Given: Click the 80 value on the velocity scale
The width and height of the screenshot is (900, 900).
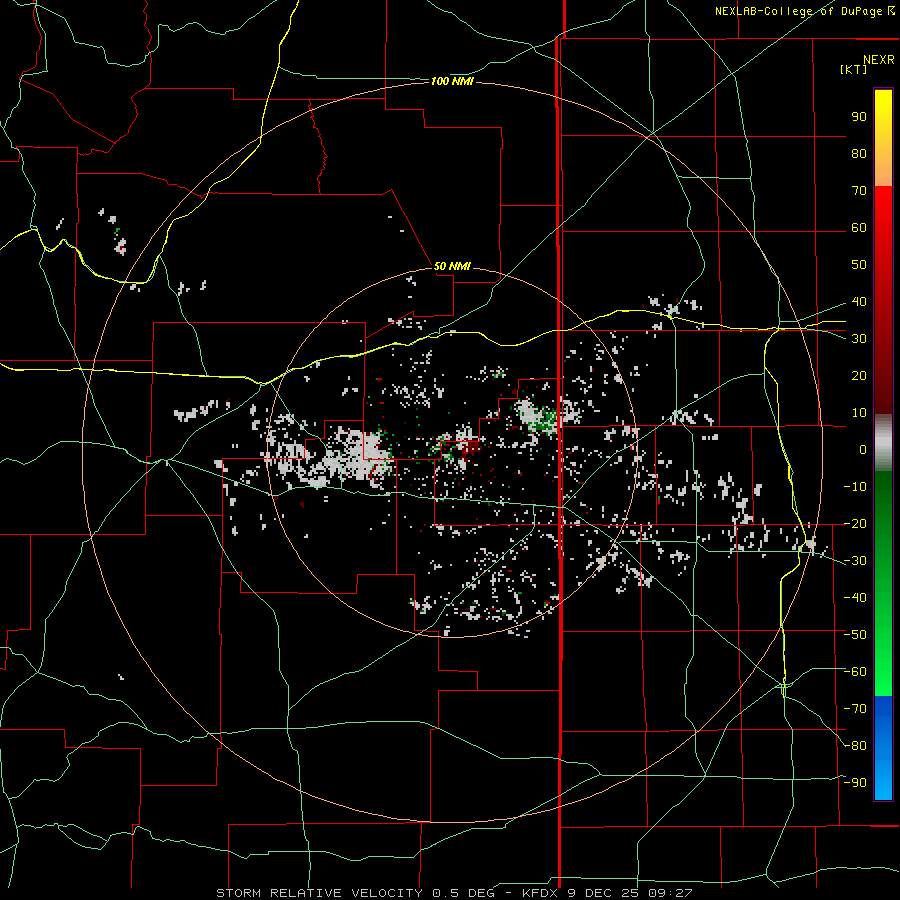Looking at the screenshot, I should click(859, 154).
